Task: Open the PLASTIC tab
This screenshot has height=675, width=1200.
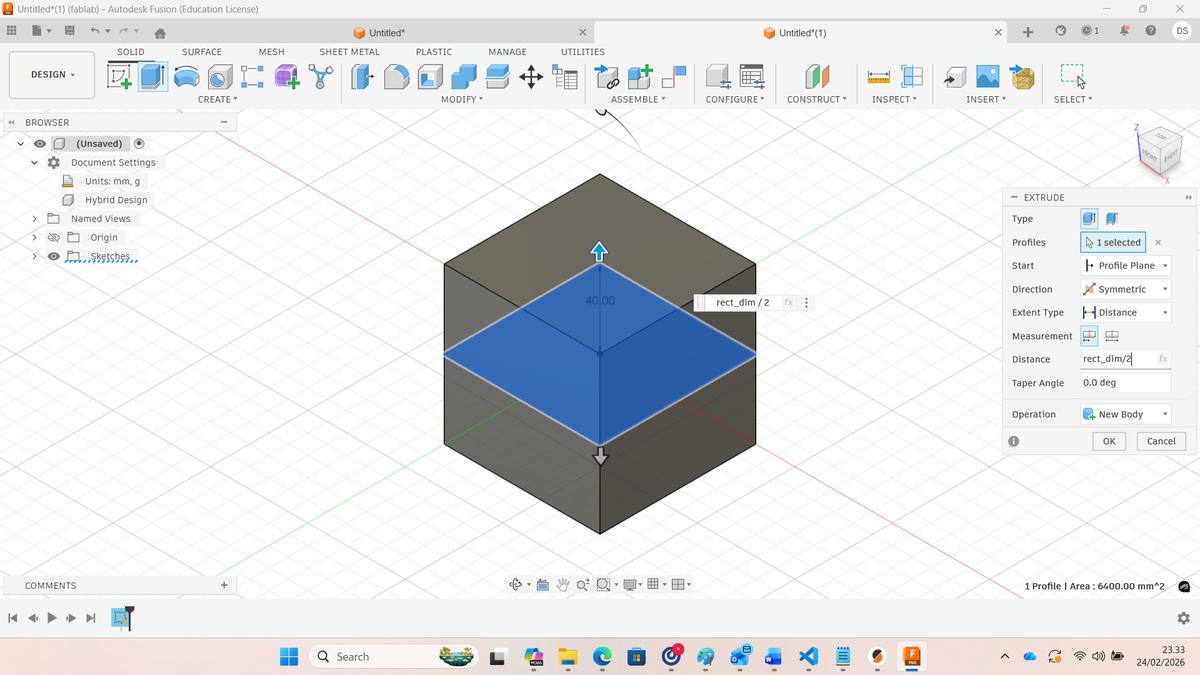Action: (x=433, y=52)
